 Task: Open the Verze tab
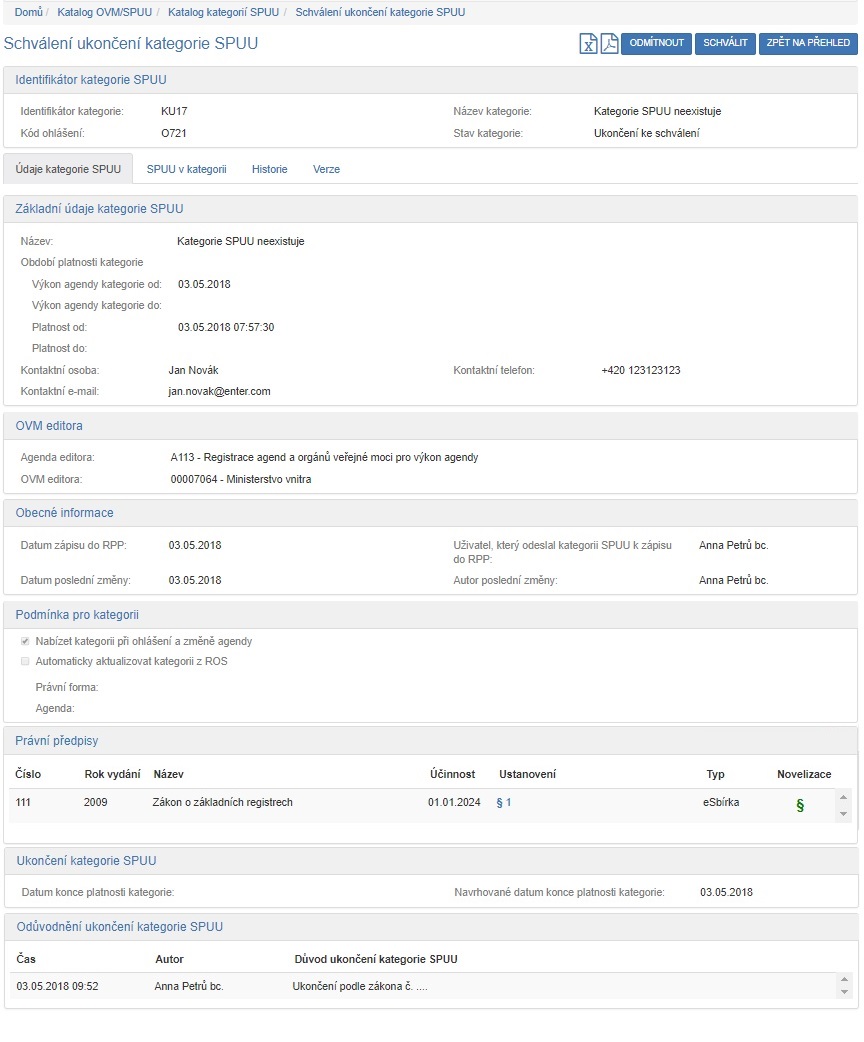(x=326, y=169)
